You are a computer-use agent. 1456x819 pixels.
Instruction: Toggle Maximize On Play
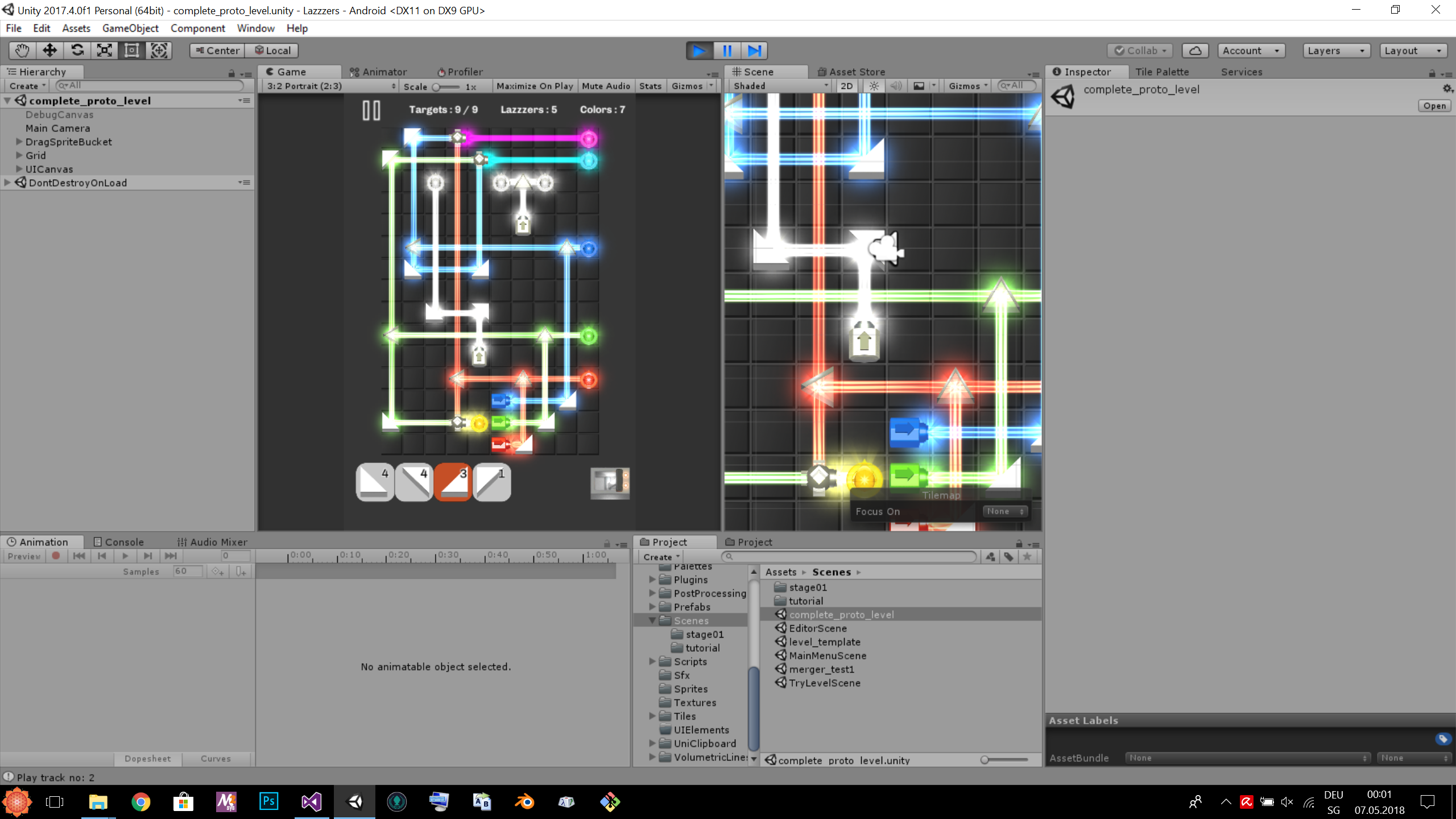click(534, 86)
